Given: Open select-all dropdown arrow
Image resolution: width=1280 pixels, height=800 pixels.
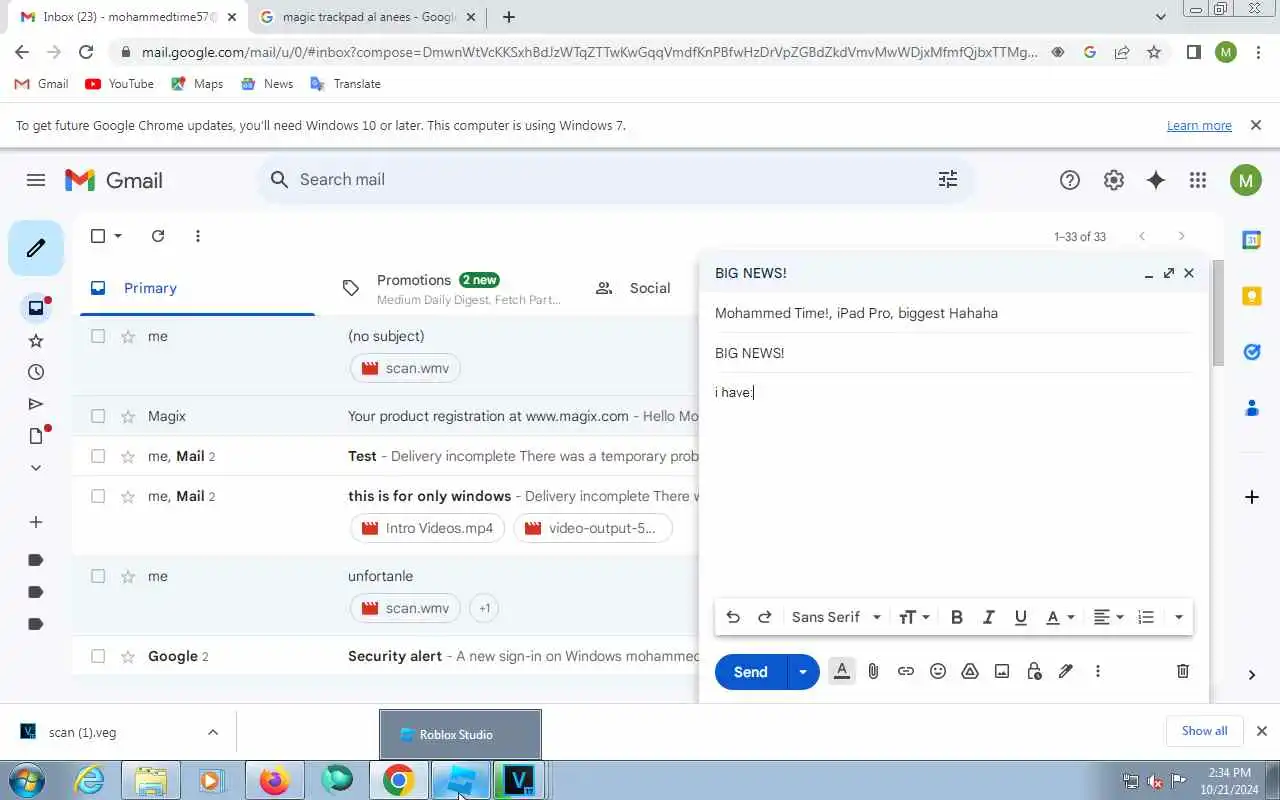Looking at the screenshot, I should point(118,236).
